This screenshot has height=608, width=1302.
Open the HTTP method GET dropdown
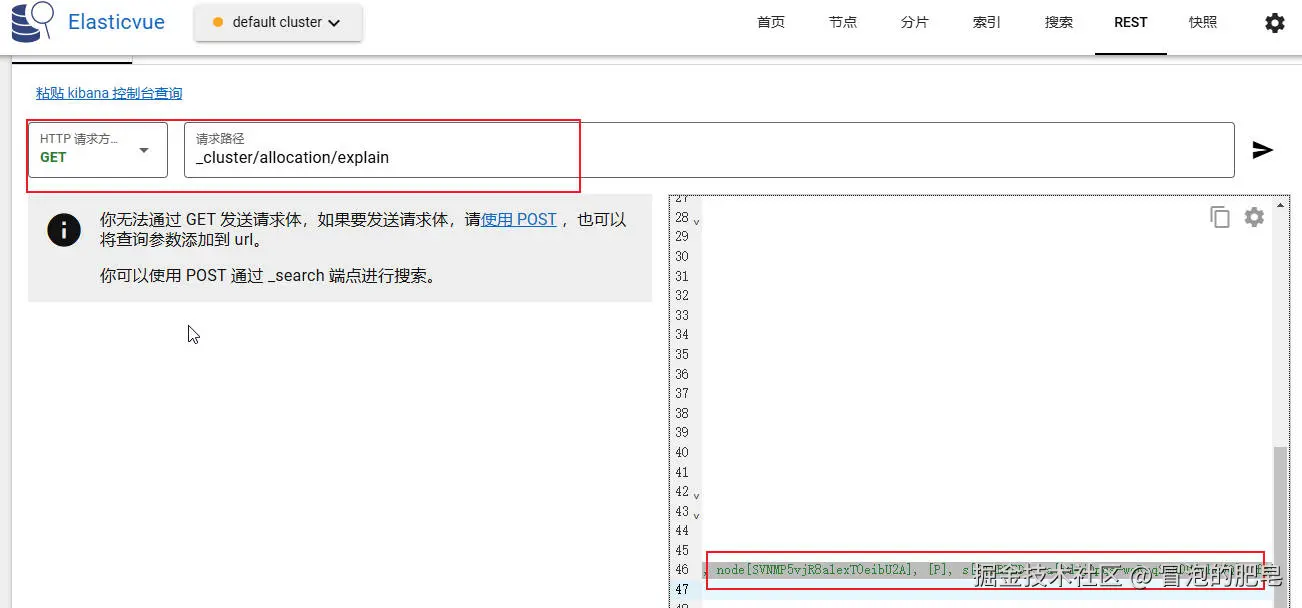click(x=97, y=150)
